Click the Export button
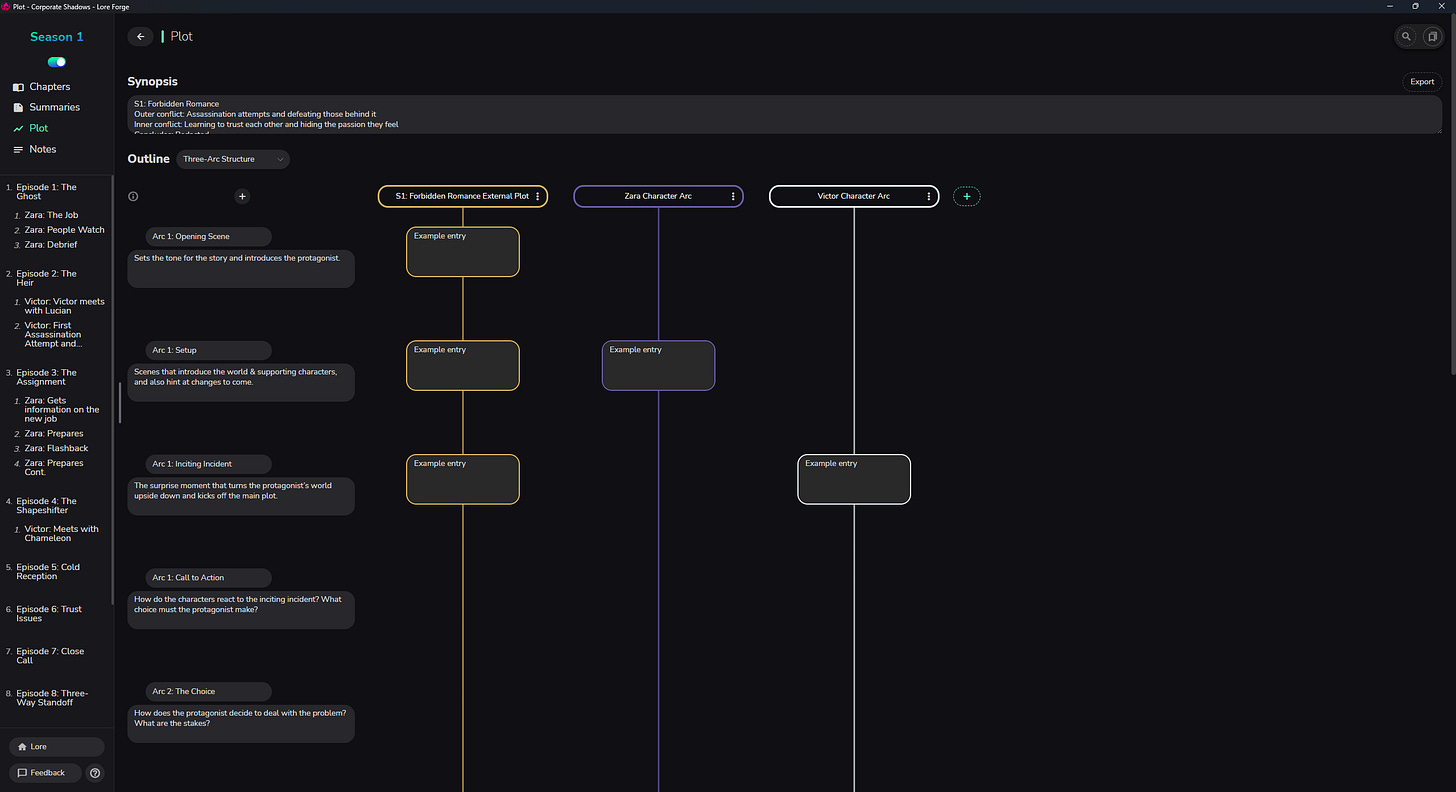1456x792 pixels. click(x=1421, y=82)
